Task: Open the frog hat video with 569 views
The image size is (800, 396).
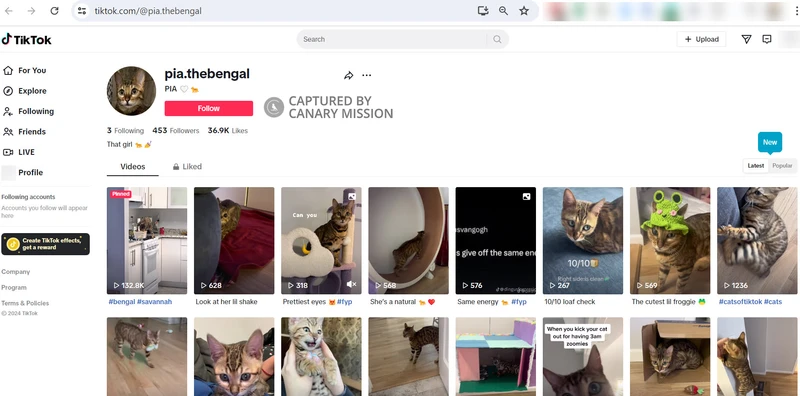Action: tap(670, 240)
